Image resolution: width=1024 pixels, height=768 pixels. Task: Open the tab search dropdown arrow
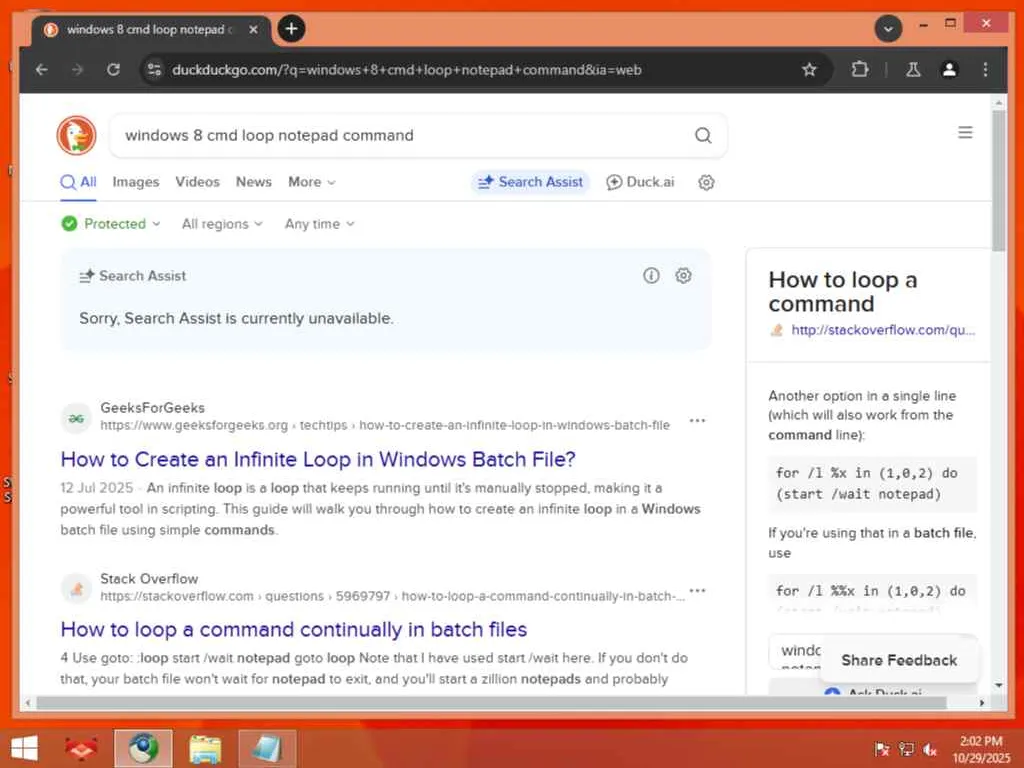(x=888, y=29)
